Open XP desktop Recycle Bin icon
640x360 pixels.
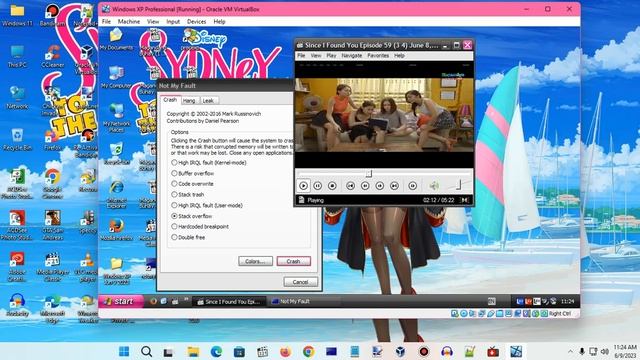coord(116,154)
